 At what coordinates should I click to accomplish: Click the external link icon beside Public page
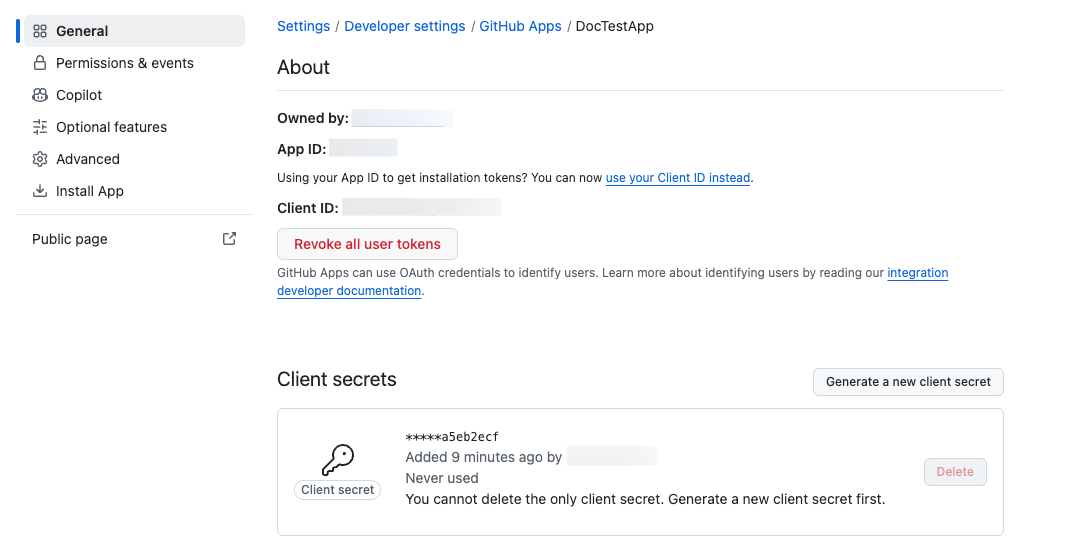[230, 238]
